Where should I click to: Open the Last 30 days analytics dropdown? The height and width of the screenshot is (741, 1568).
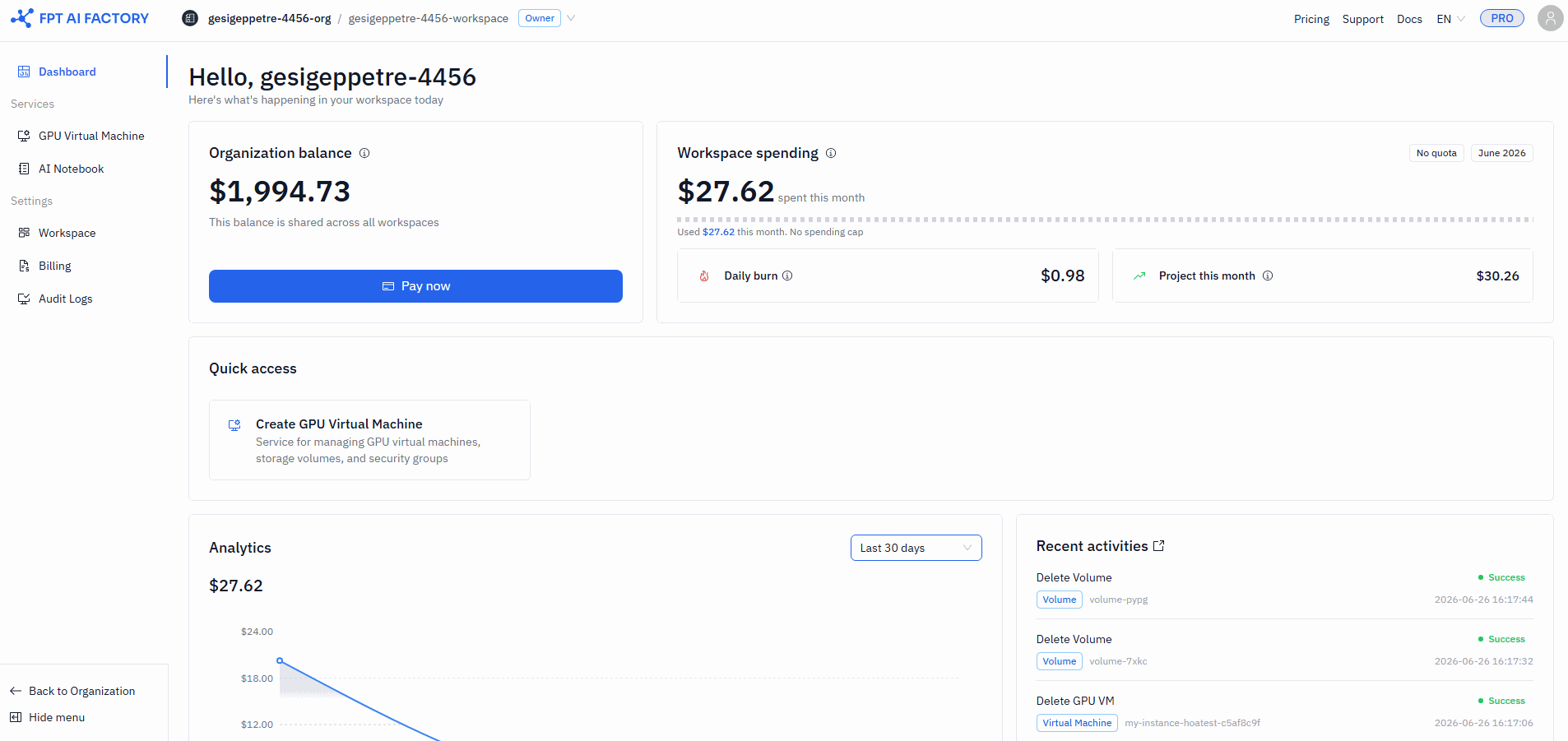coord(916,548)
